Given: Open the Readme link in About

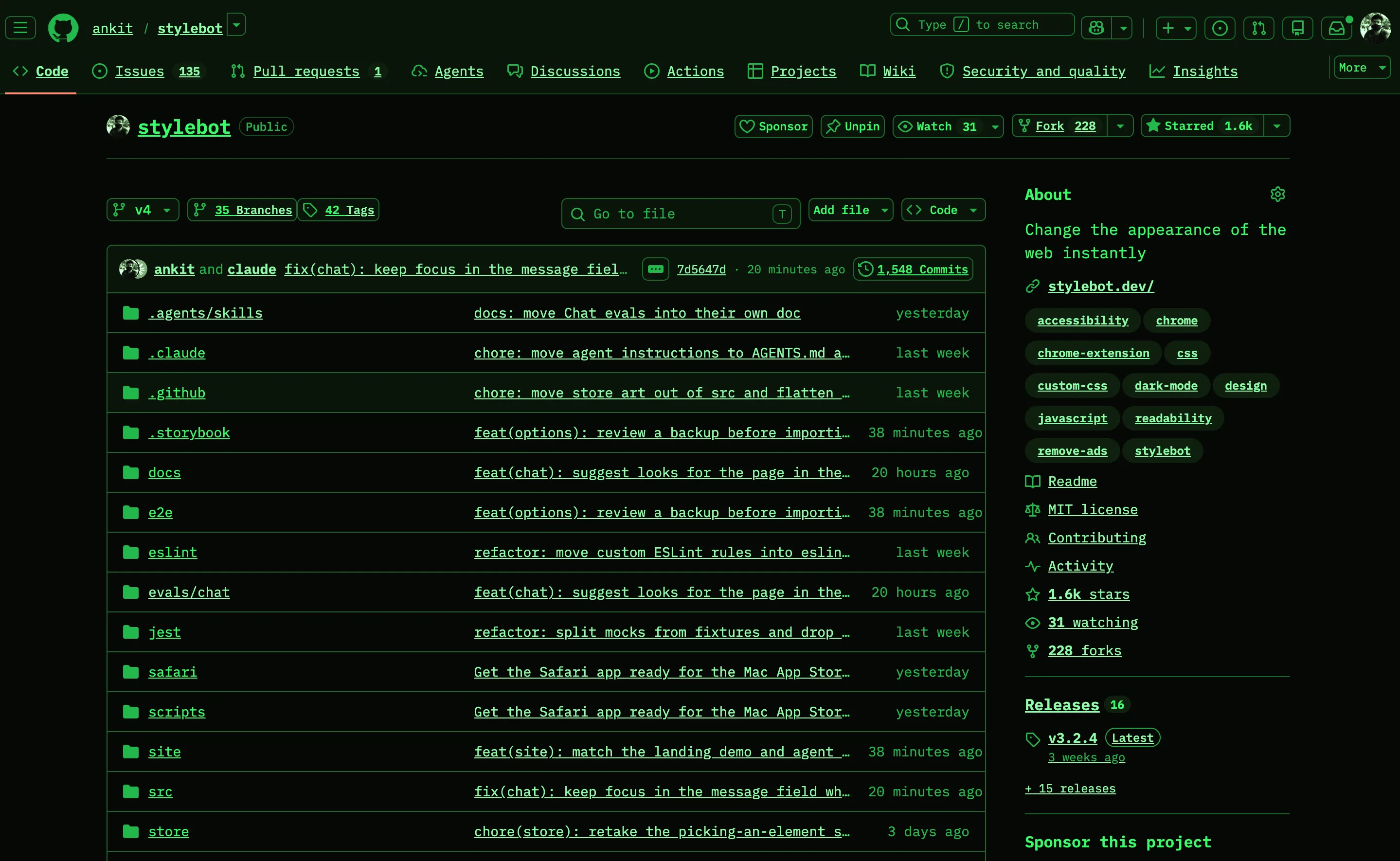Looking at the screenshot, I should point(1072,482).
